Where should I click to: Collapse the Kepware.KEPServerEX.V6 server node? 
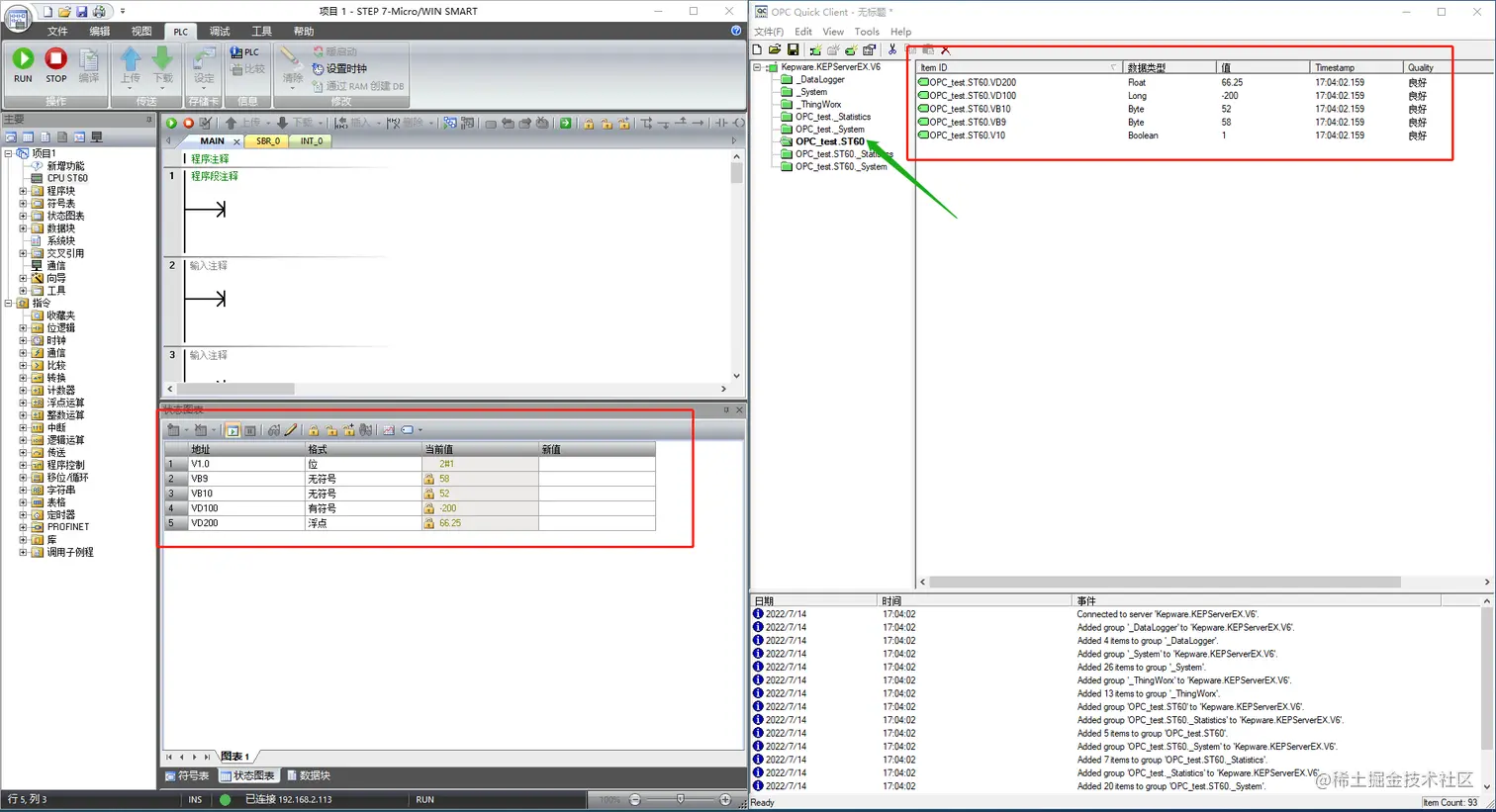[757, 67]
